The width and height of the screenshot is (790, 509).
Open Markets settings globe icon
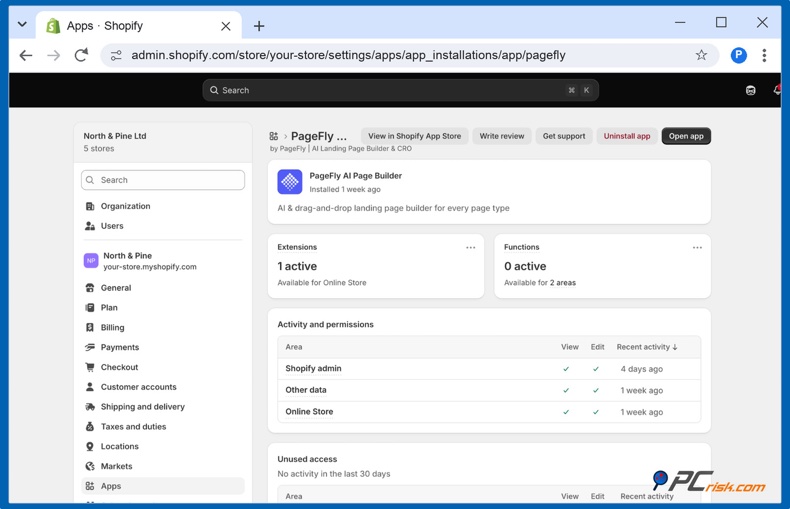pos(90,466)
